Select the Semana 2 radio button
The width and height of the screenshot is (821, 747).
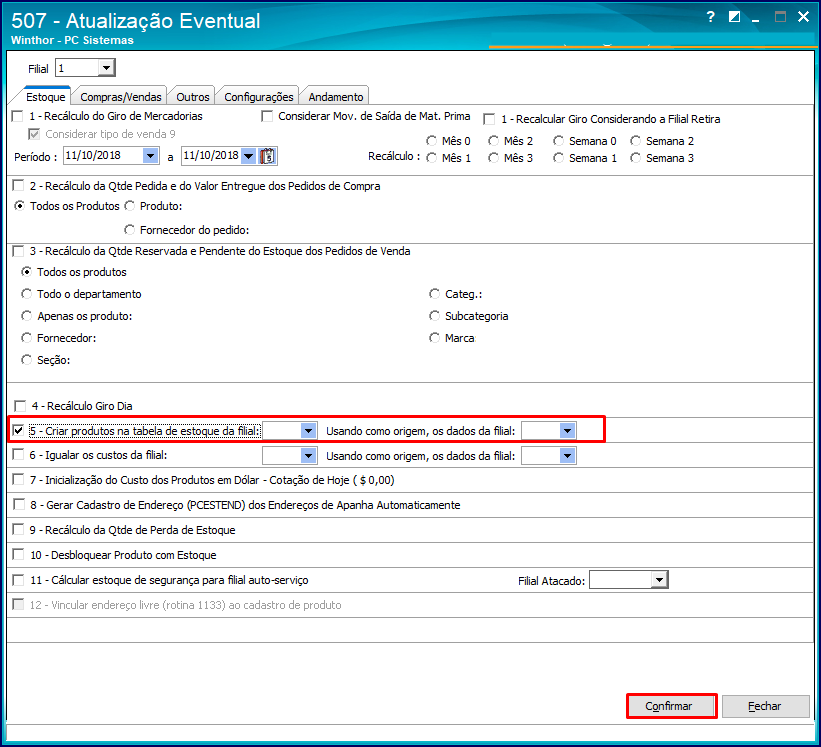pos(636,141)
